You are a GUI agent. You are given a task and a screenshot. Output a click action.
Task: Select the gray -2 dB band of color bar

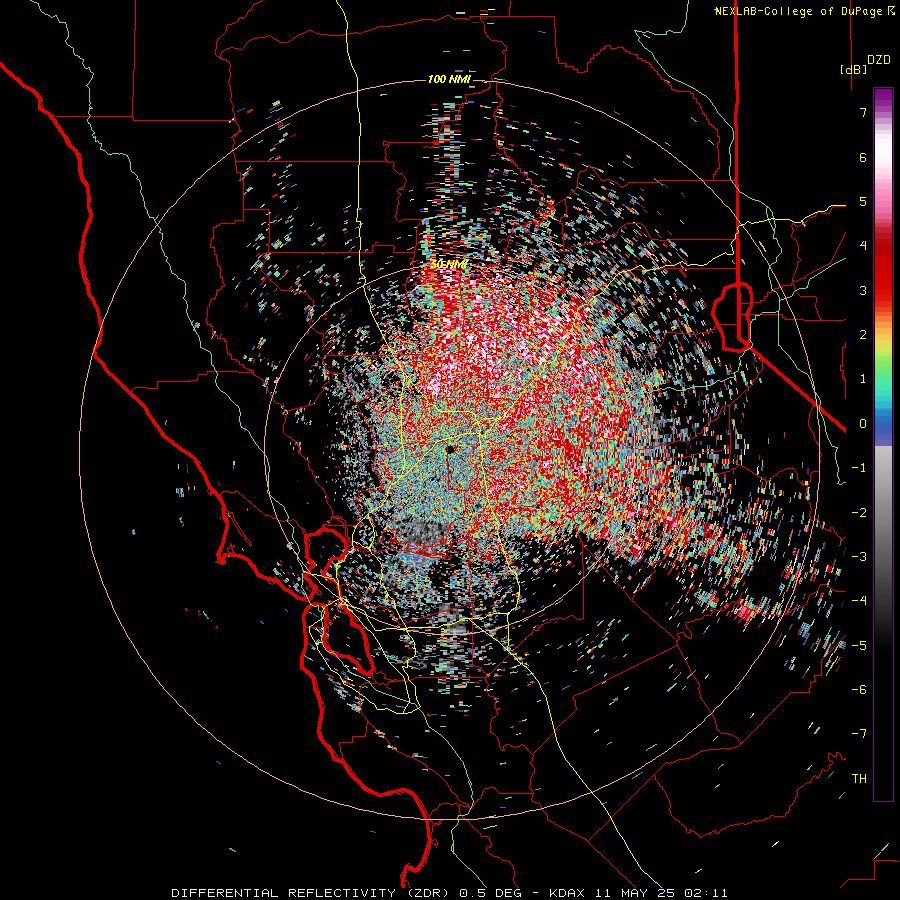tap(883, 512)
